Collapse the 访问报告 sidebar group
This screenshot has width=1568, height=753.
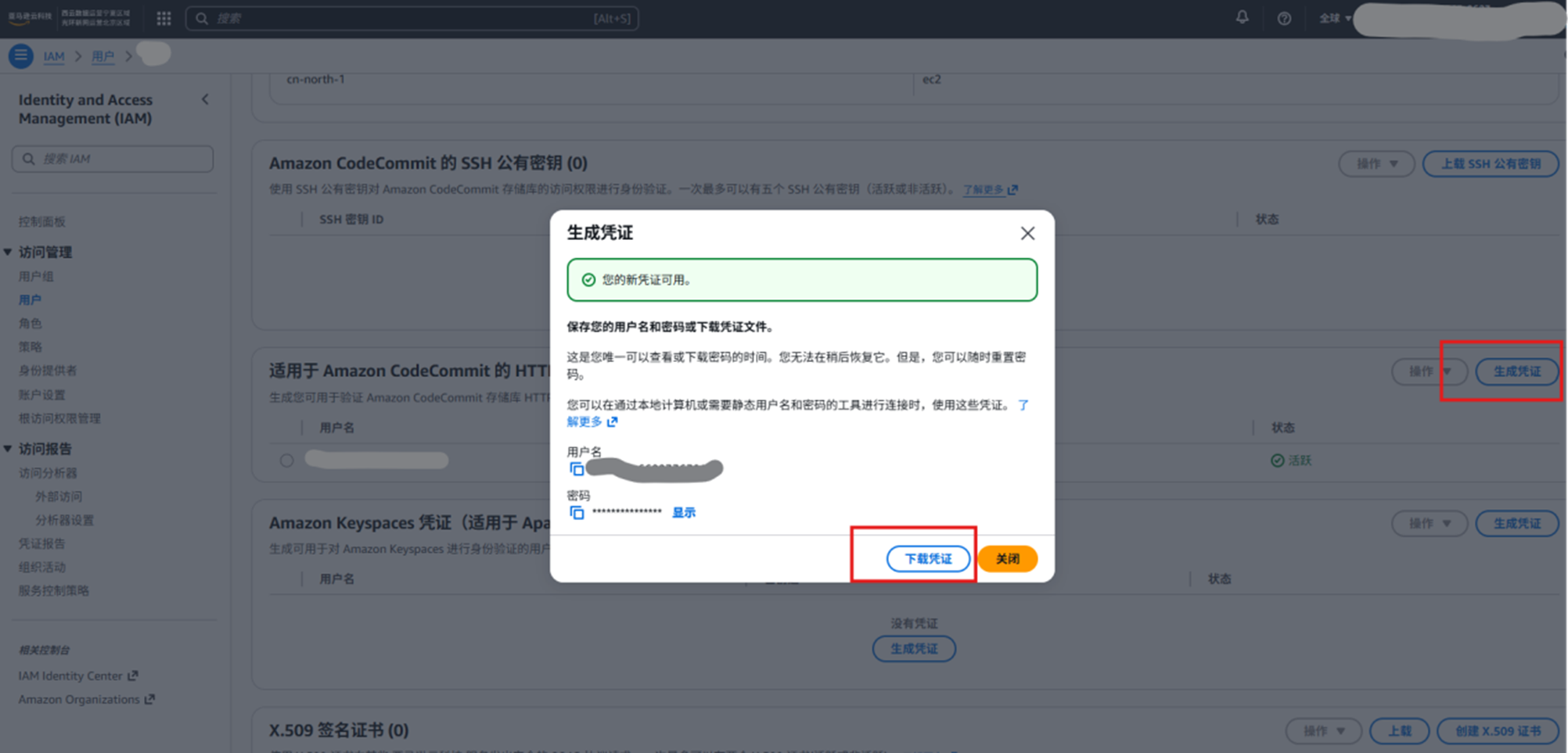click(x=8, y=449)
